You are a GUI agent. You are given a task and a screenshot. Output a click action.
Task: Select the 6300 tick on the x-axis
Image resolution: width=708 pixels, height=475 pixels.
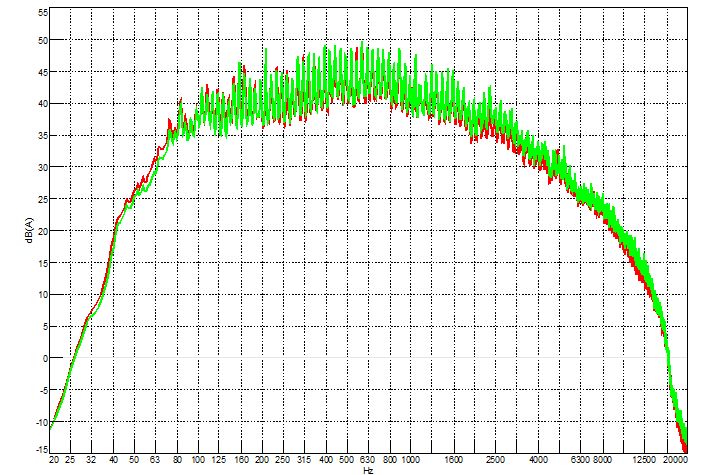pos(580,460)
